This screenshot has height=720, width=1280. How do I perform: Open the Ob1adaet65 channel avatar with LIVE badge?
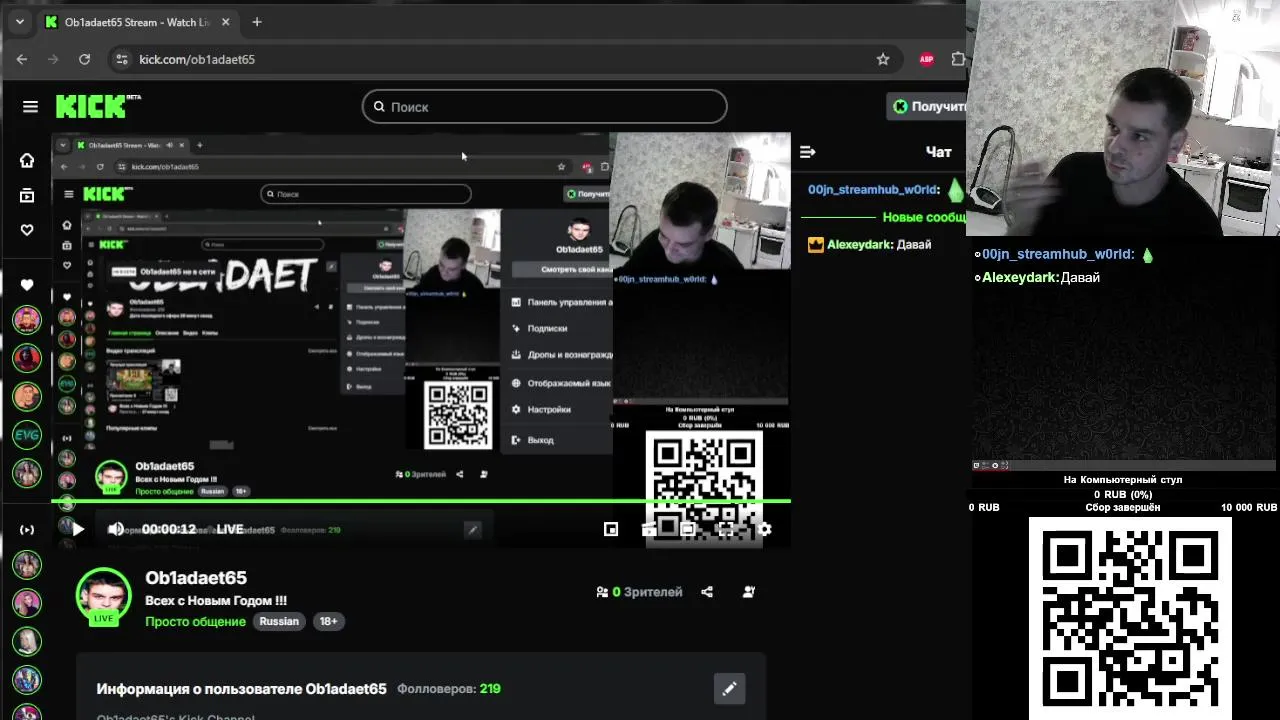point(104,597)
